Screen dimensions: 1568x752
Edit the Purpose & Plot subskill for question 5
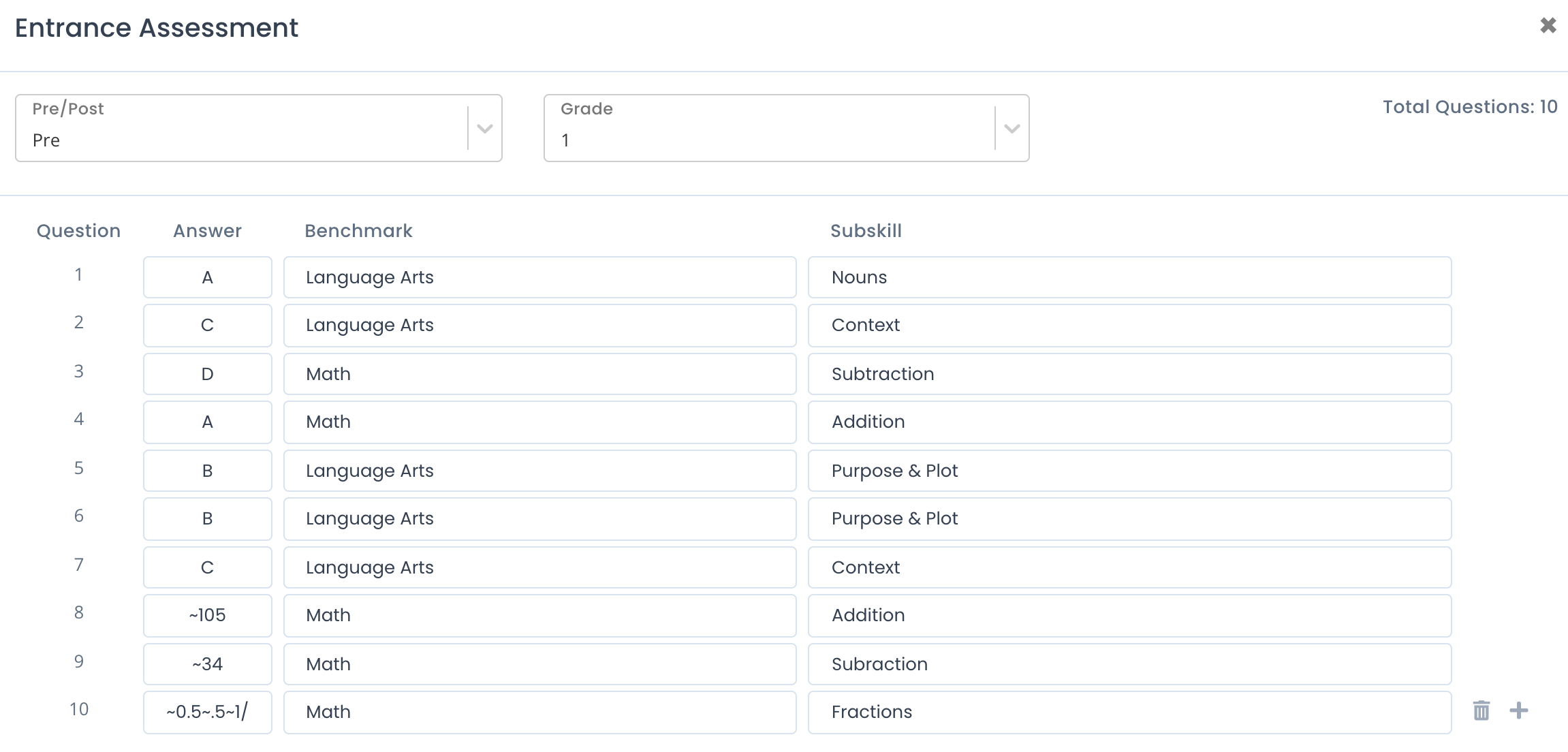(x=1129, y=470)
